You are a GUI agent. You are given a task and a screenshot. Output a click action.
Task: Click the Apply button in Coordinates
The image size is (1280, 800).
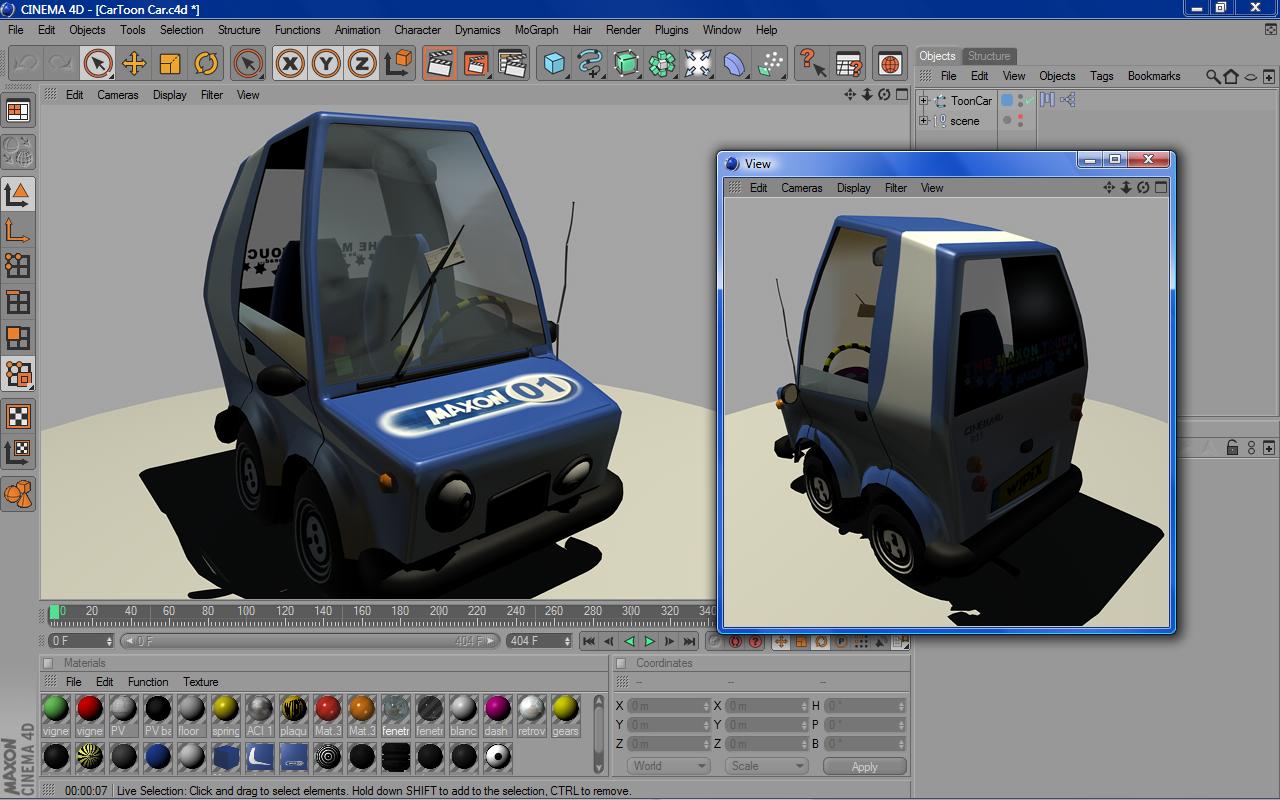(x=865, y=766)
